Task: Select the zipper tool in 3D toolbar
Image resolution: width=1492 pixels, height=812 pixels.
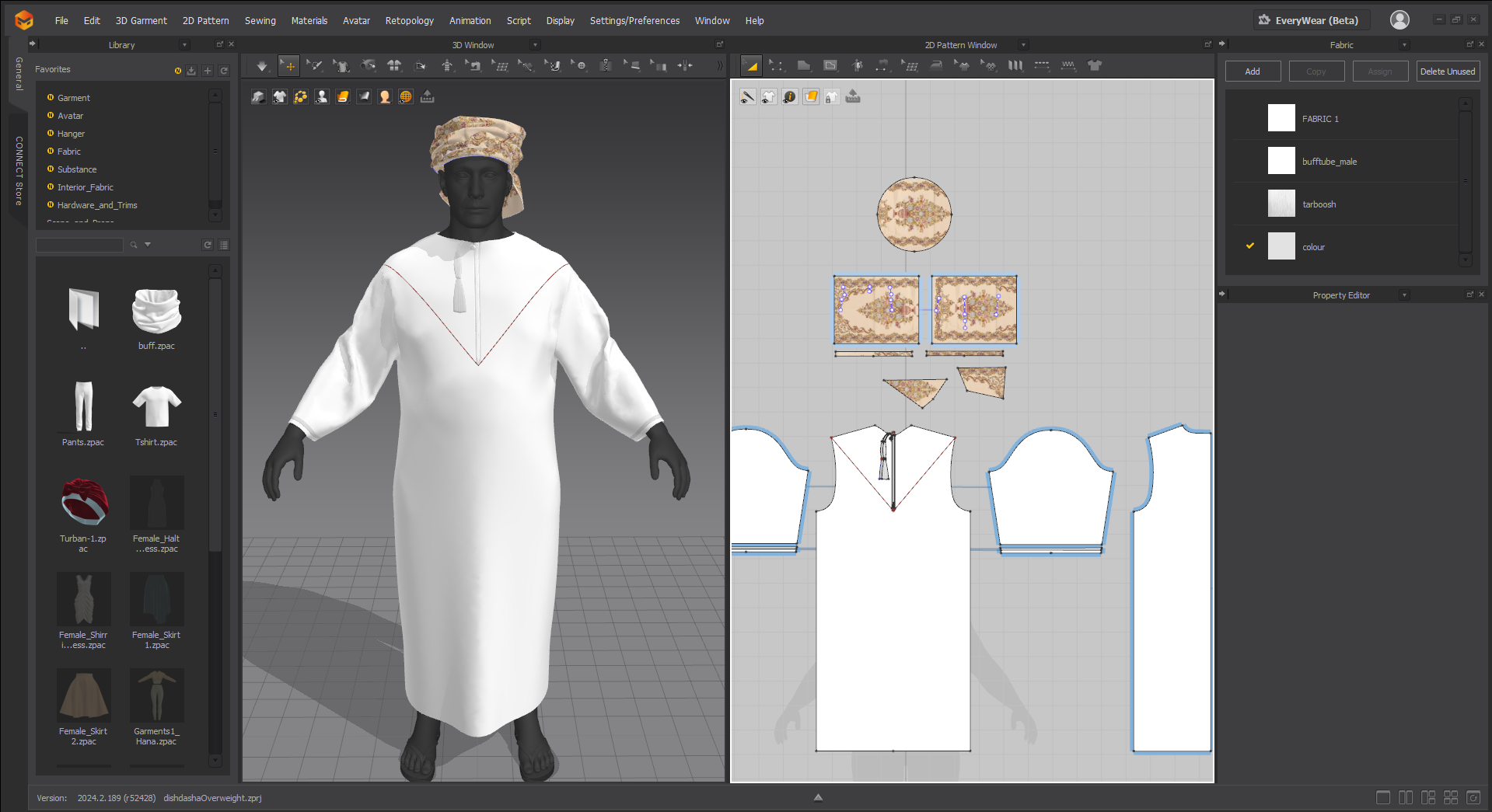Action: click(605, 66)
